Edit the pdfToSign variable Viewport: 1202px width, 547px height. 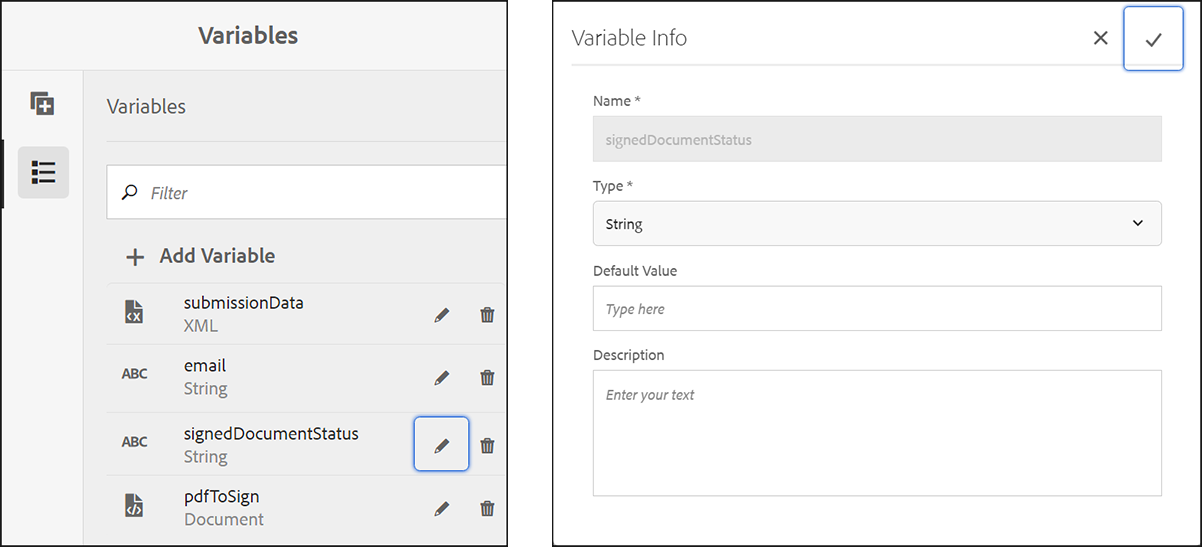point(441,509)
